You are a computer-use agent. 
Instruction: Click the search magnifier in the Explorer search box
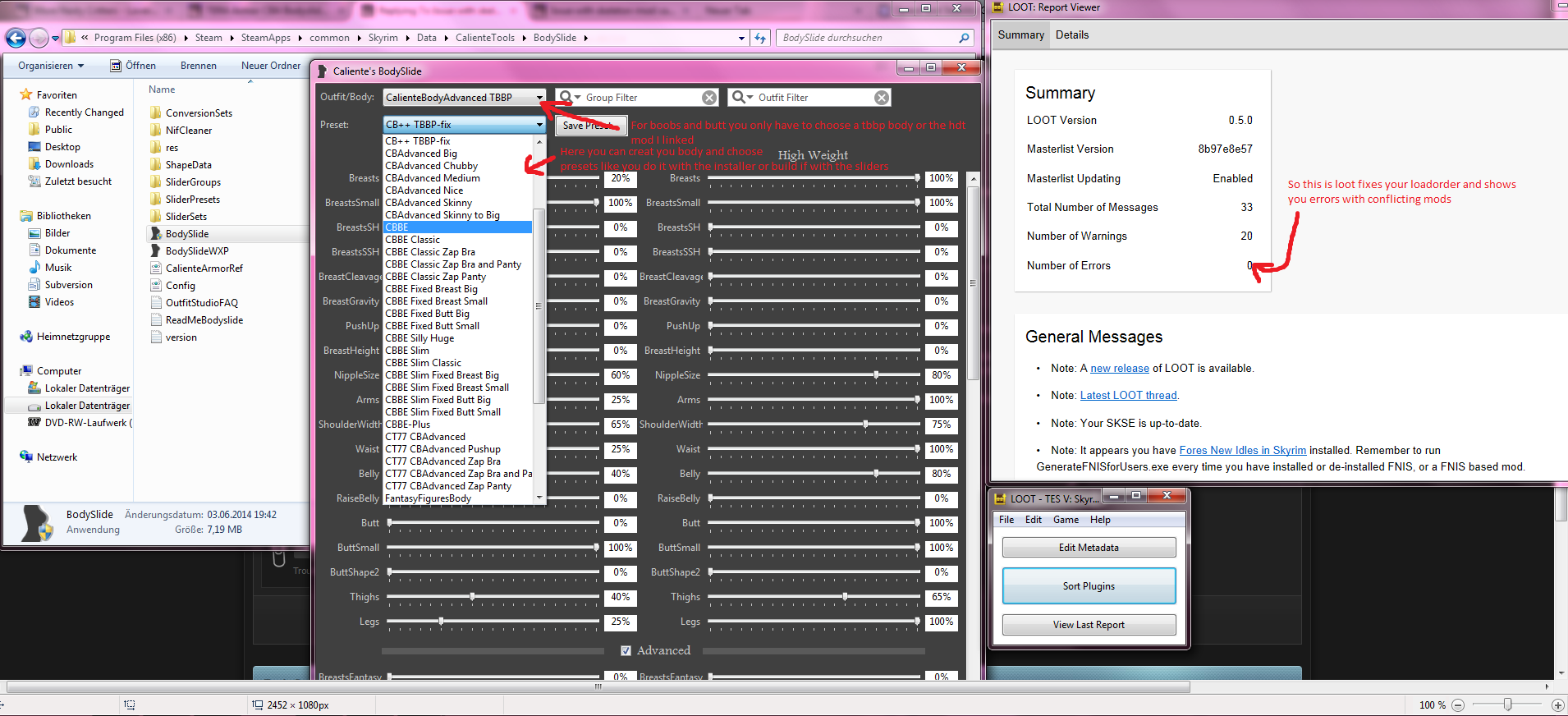[x=964, y=38]
